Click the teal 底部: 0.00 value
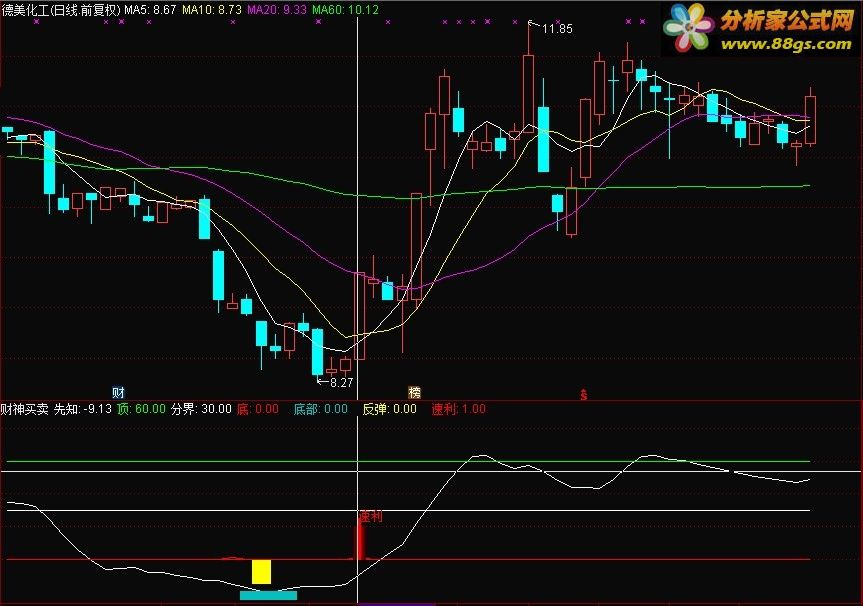This screenshot has height=606, width=863. tap(320, 409)
